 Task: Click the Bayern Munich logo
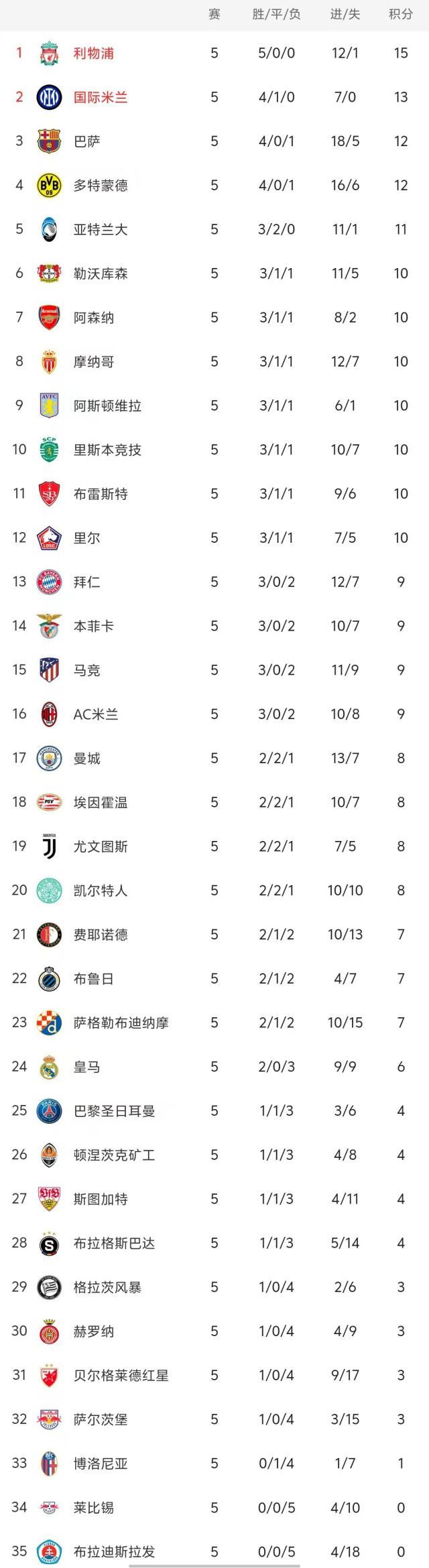point(49,582)
